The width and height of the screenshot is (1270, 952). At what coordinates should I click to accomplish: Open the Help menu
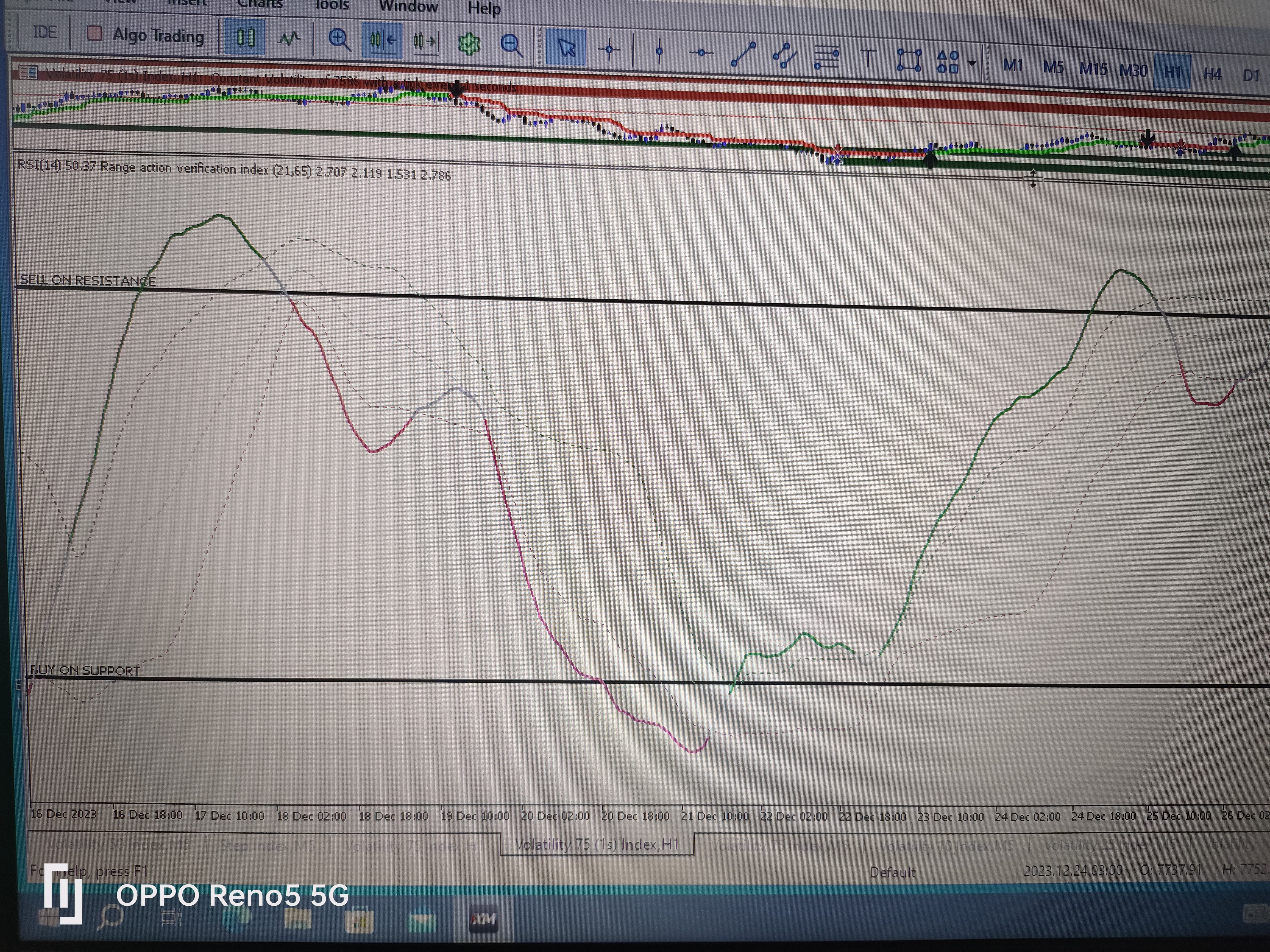pyautogui.click(x=484, y=9)
